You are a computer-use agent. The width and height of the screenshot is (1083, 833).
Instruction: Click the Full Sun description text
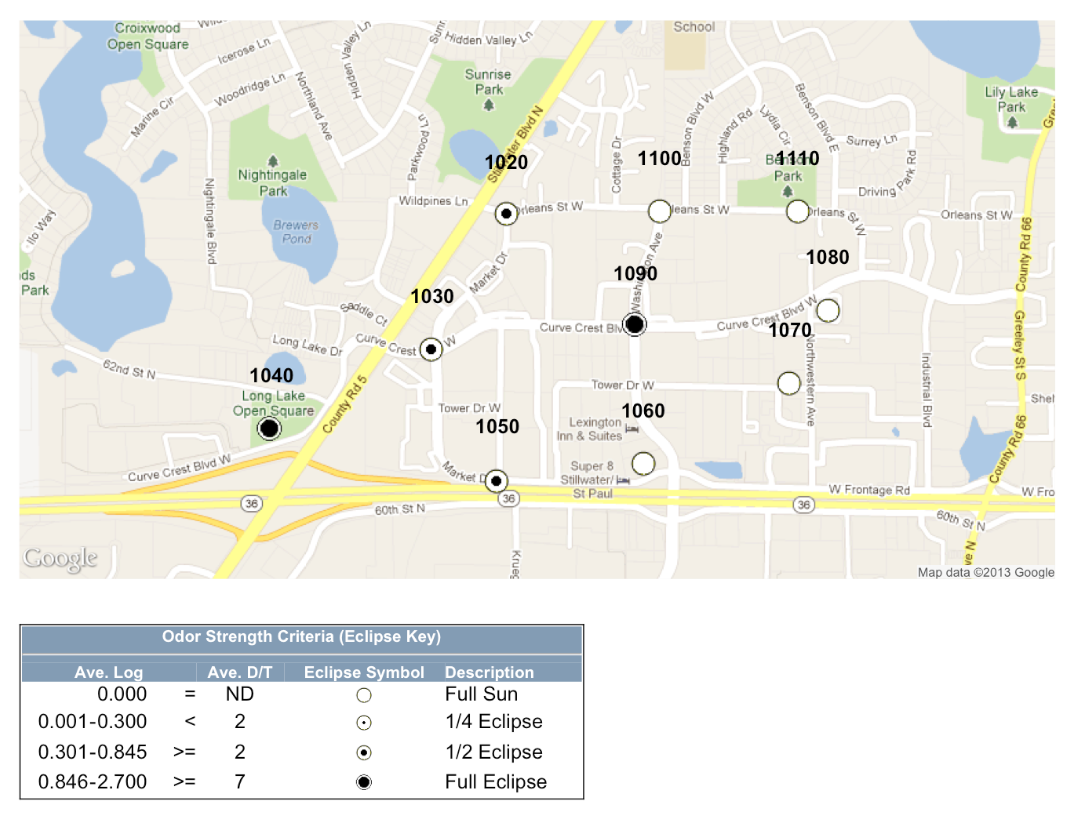point(481,694)
